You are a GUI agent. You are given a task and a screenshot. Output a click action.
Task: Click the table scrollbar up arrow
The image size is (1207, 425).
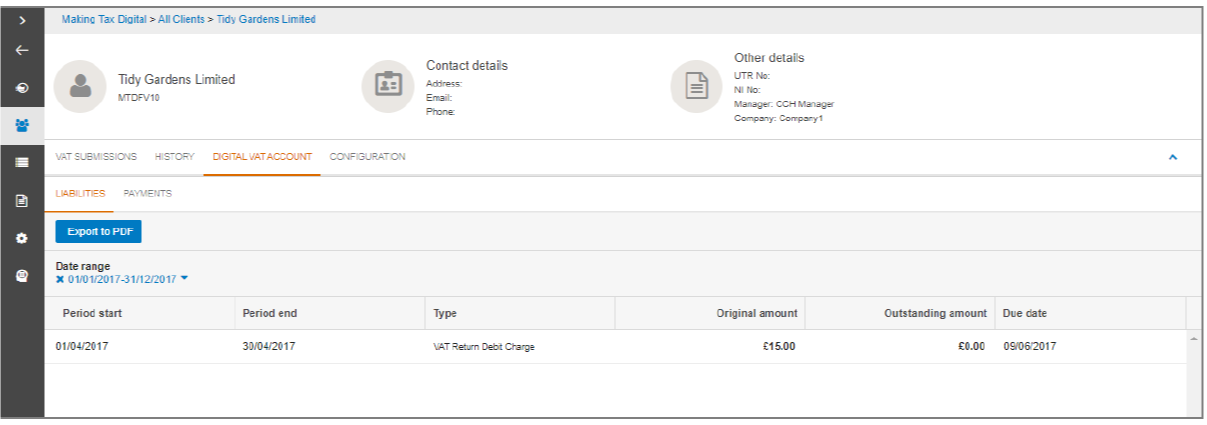pyautogui.click(x=1193, y=341)
